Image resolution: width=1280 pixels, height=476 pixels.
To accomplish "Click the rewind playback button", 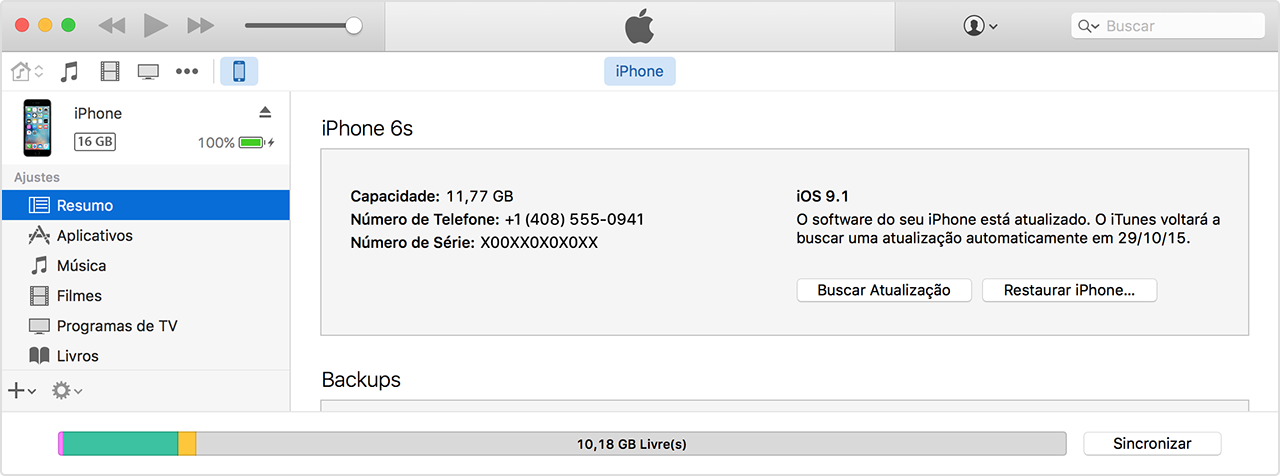I will tap(112, 26).
